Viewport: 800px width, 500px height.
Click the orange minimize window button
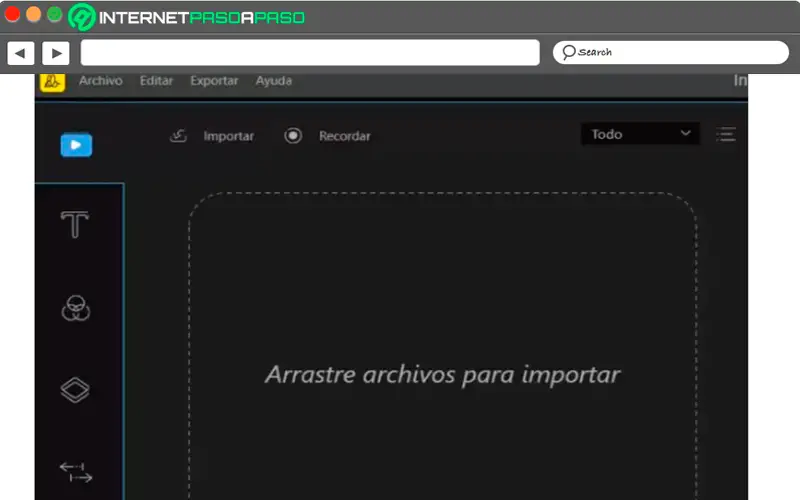[x=34, y=14]
